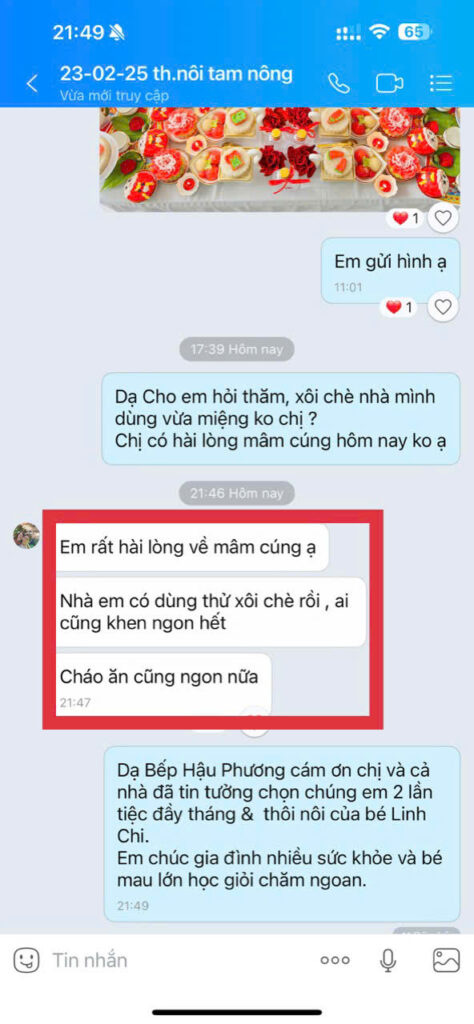This screenshot has width=474, height=1024.
Task: Open the food tray photo in the chat
Action: click(x=279, y=159)
